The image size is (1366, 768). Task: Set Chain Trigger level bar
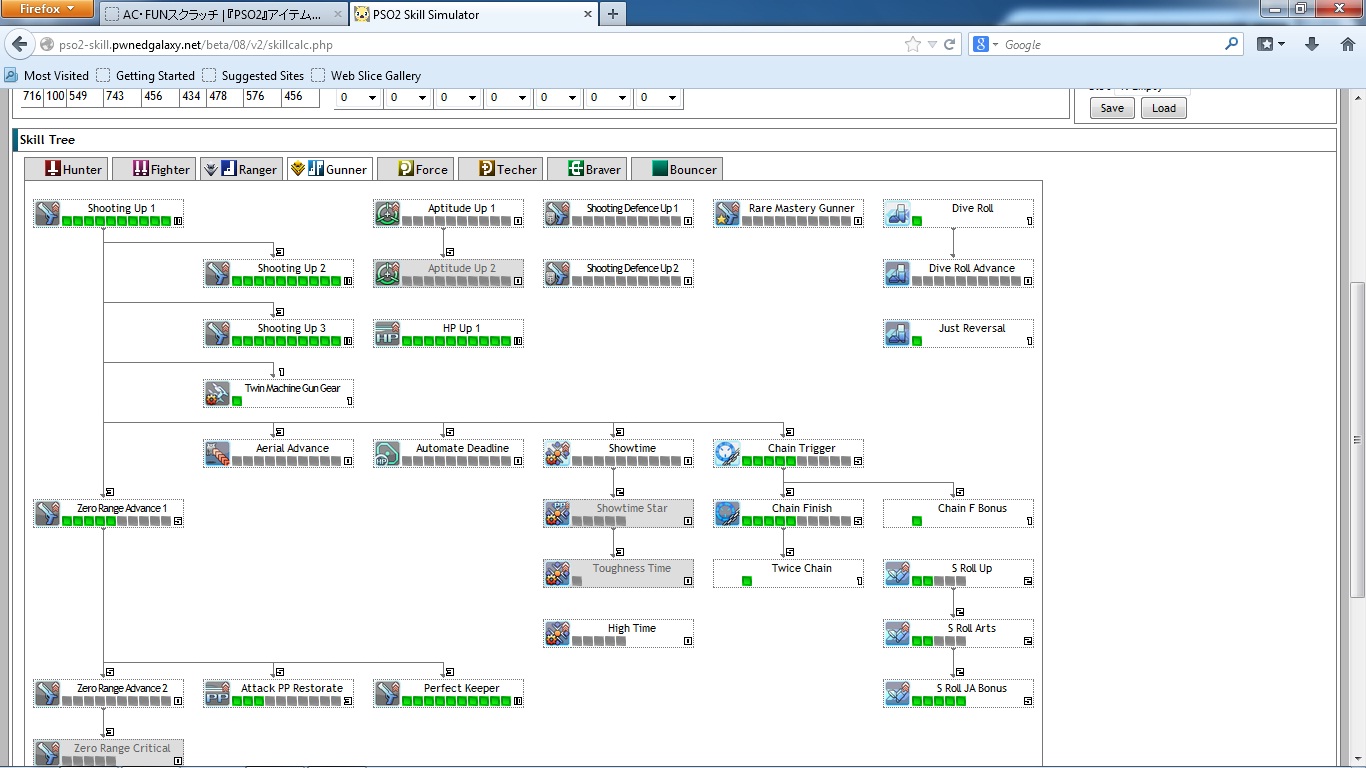pos(796,461)
